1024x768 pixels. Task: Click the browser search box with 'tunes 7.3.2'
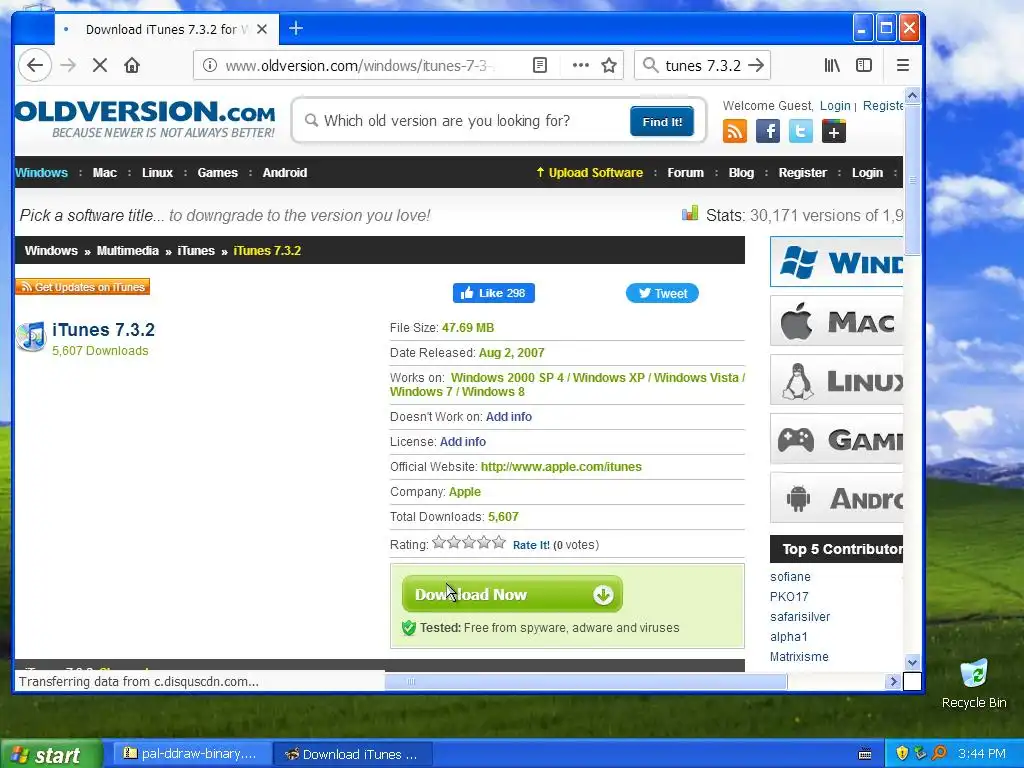point(702,65)
